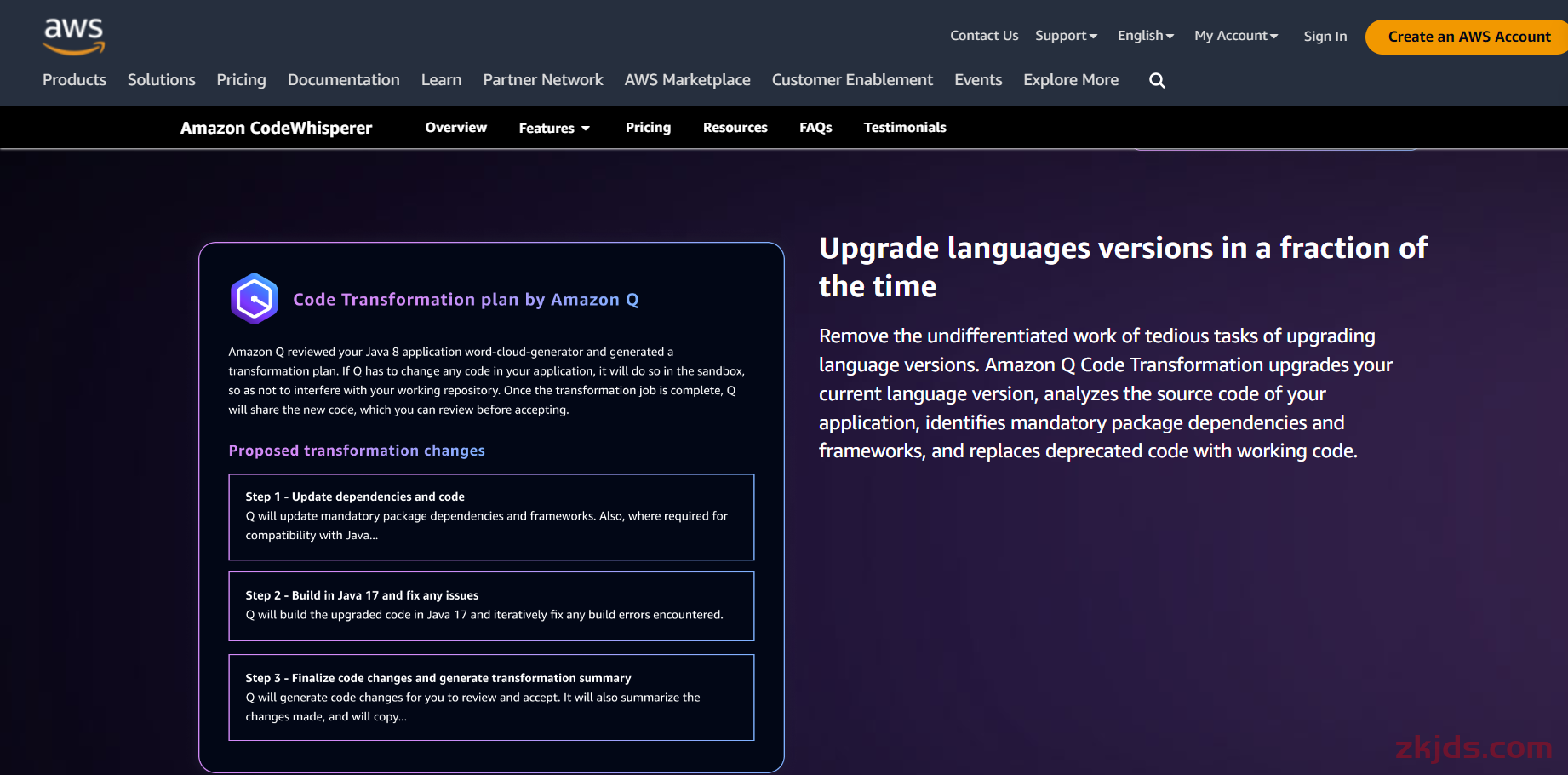Click 'Upgrade languages versions' headline
This screenshot has height=775, width=1568.
click(1123, 267)
